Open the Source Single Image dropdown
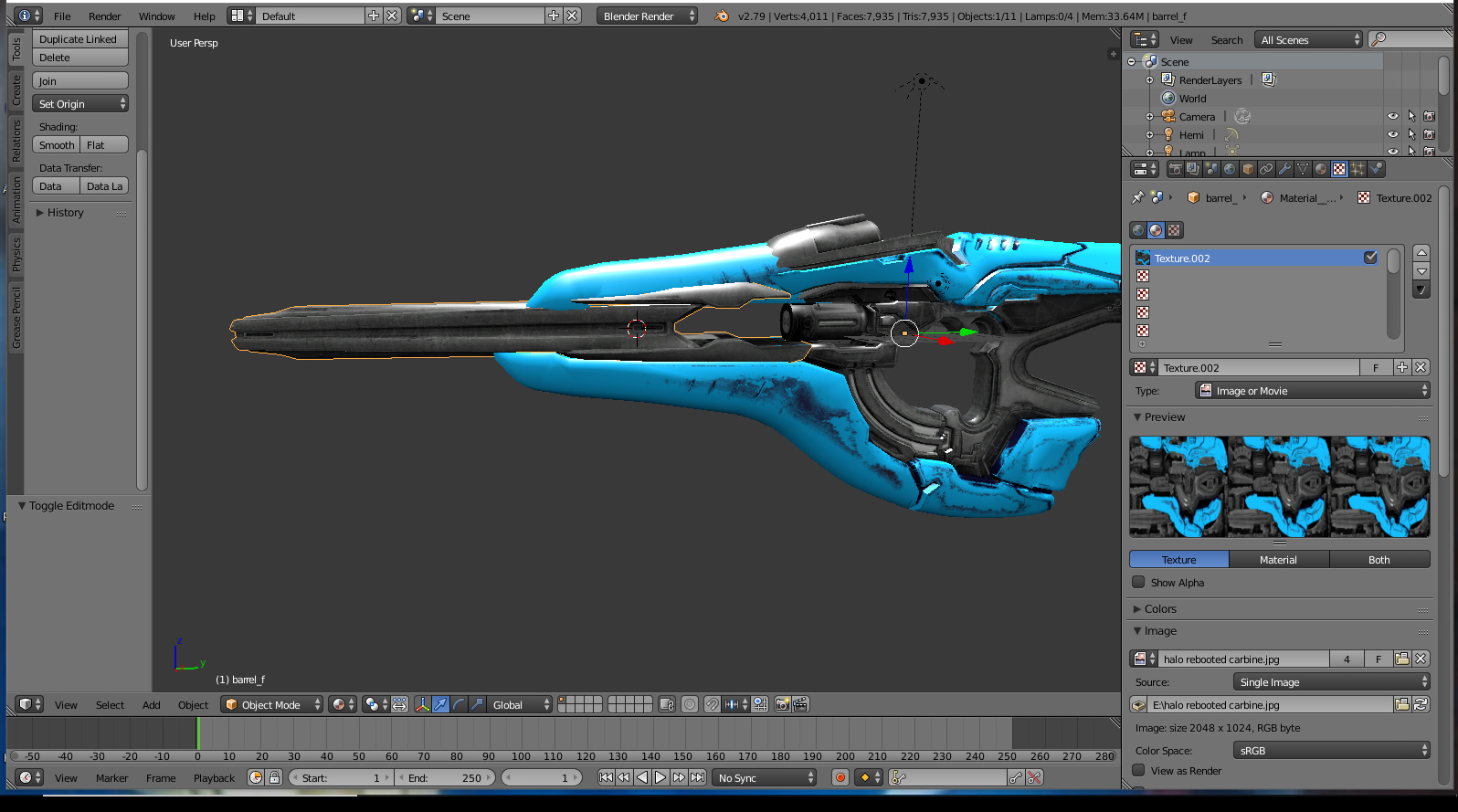This screenshot has width=1458, height=812. pos(1331,681)
